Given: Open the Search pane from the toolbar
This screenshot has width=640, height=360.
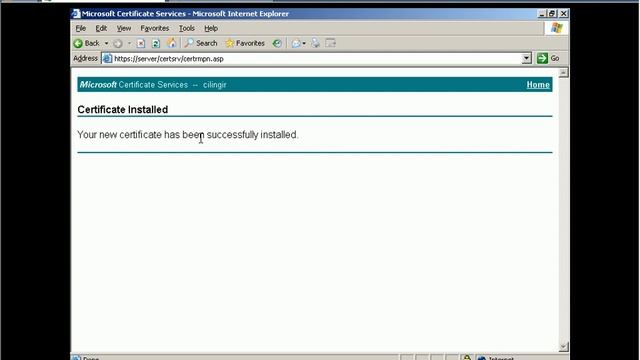Looking at the screenshot, I should click(x=201, y=43).
